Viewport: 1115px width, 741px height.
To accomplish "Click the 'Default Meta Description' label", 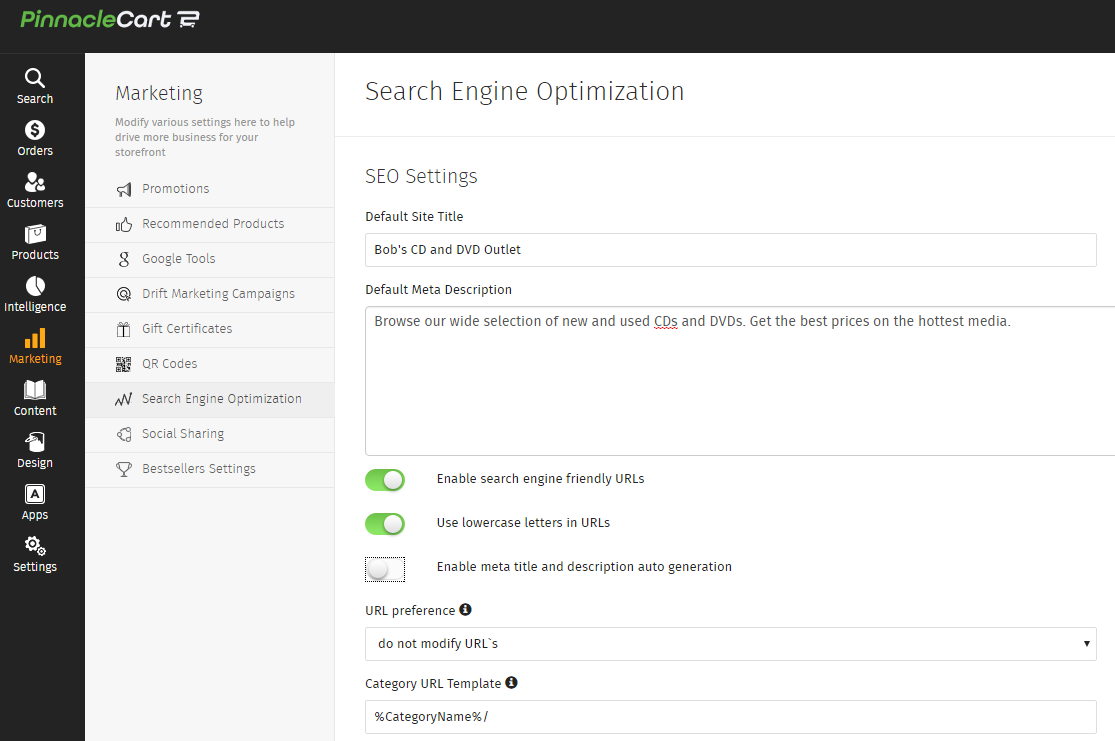I will (438, 289).
